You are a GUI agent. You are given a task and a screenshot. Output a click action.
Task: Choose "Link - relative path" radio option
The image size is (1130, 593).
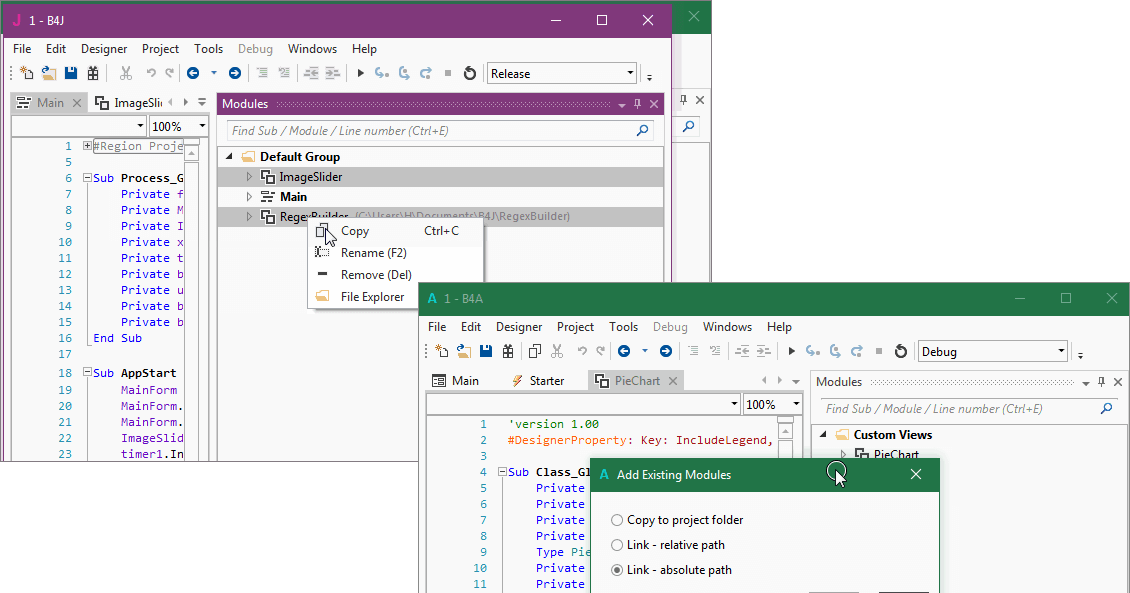617,545
